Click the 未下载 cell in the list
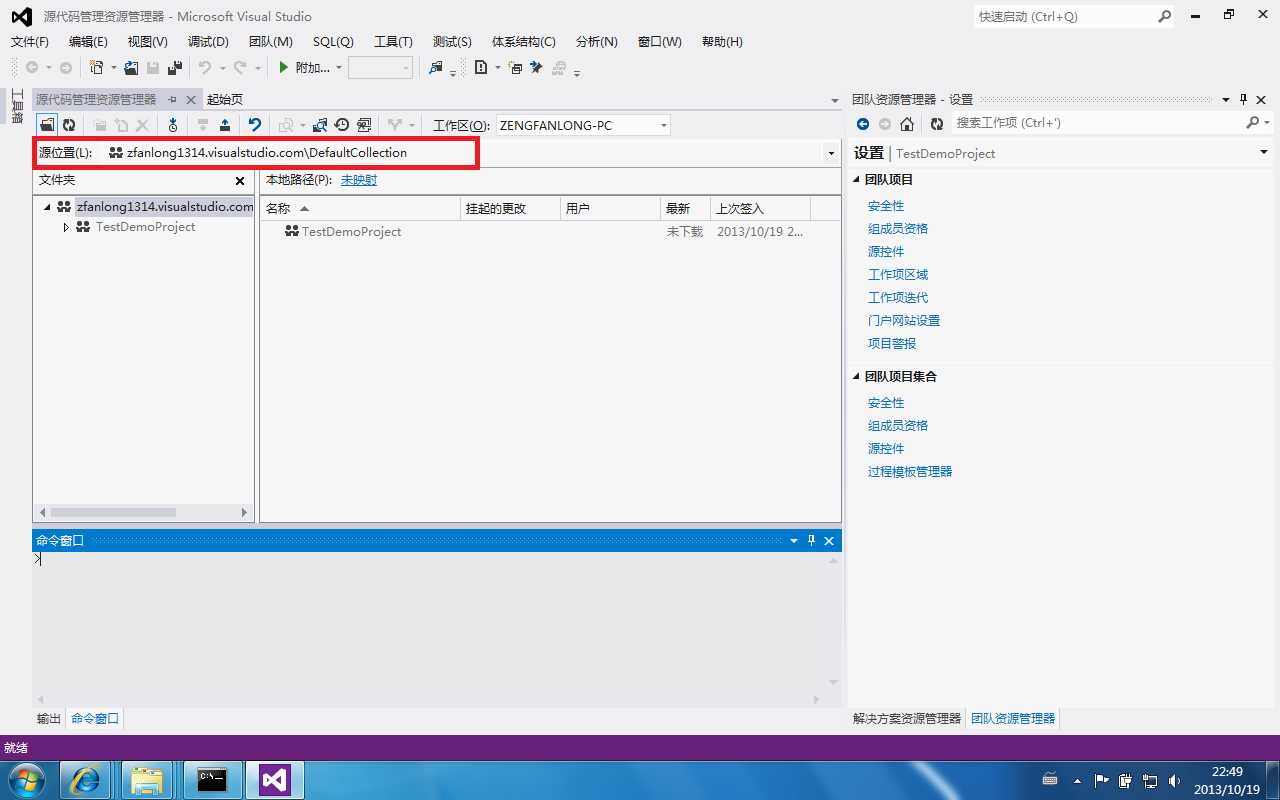1280x800 pixels. tap(685, 232)
